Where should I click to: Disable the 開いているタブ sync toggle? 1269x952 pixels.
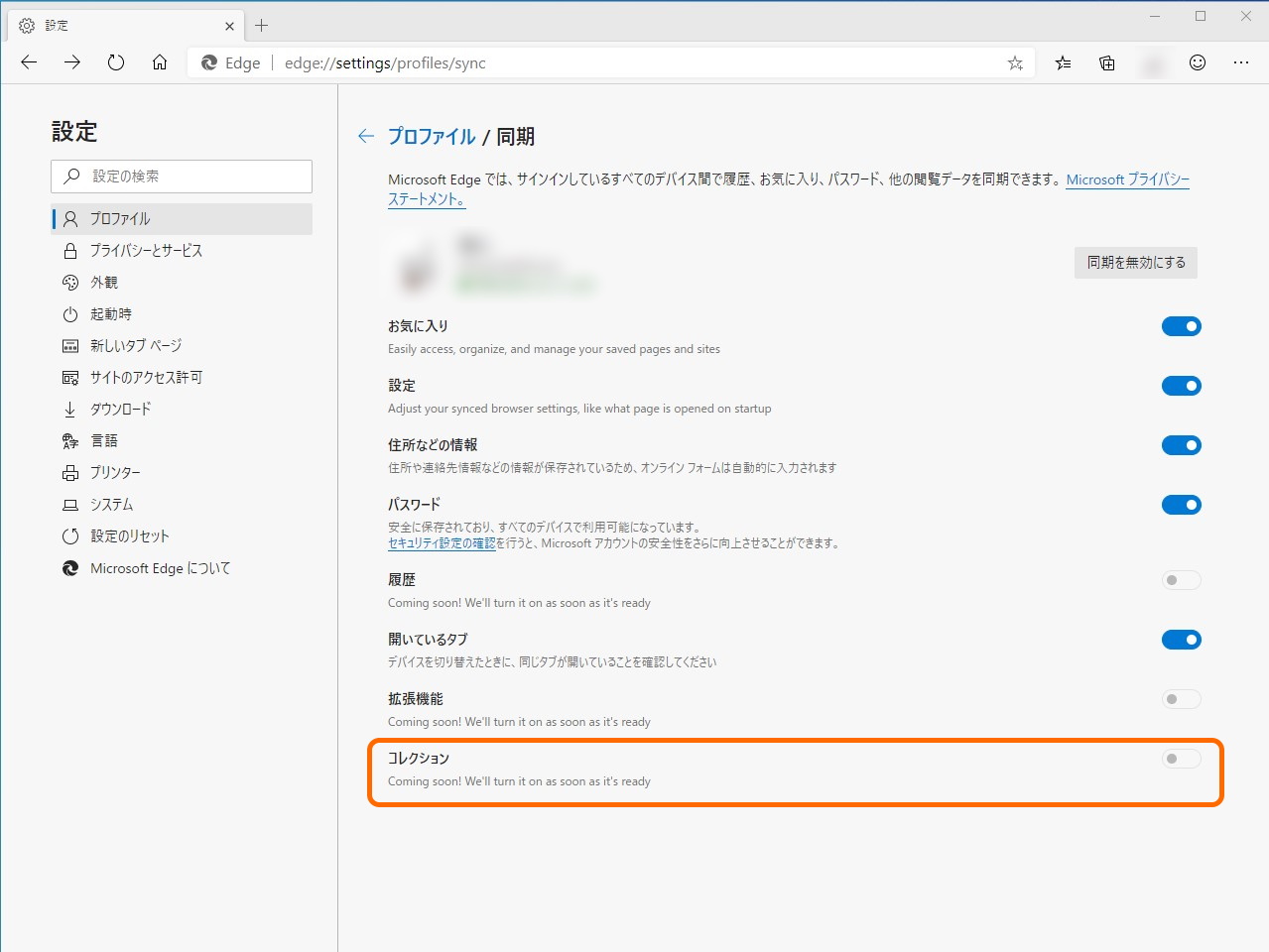[1181, 639]
